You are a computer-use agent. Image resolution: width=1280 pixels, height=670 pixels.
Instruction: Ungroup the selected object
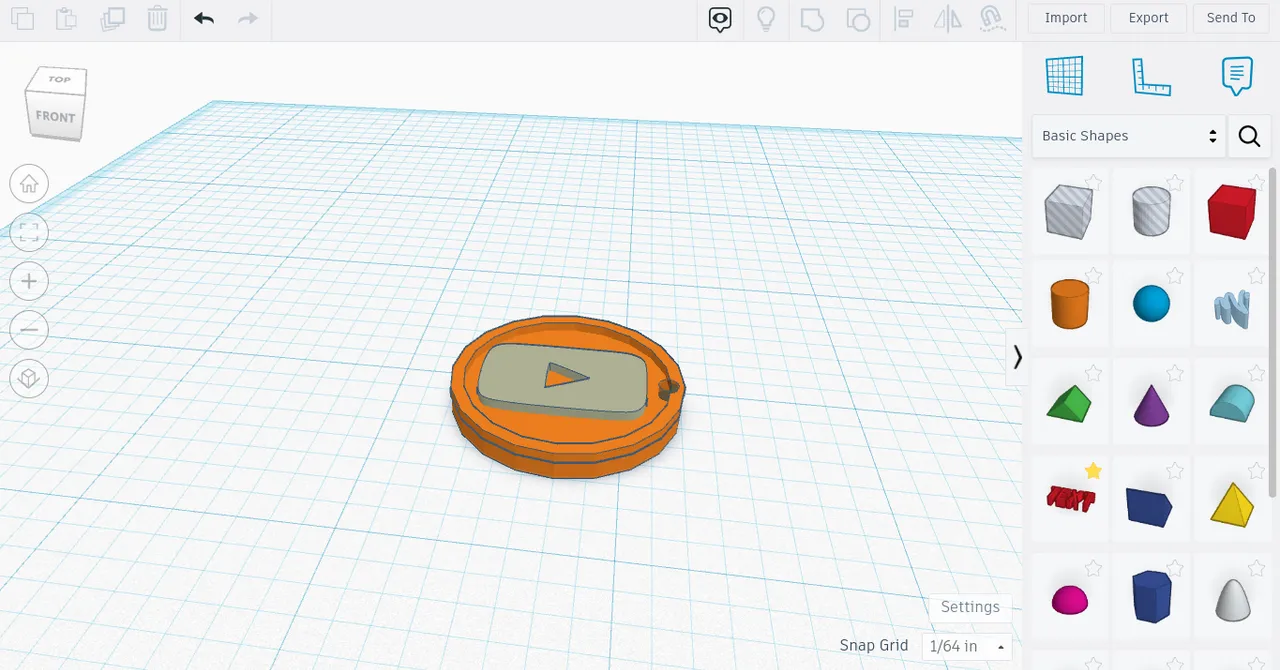(858, 18)
